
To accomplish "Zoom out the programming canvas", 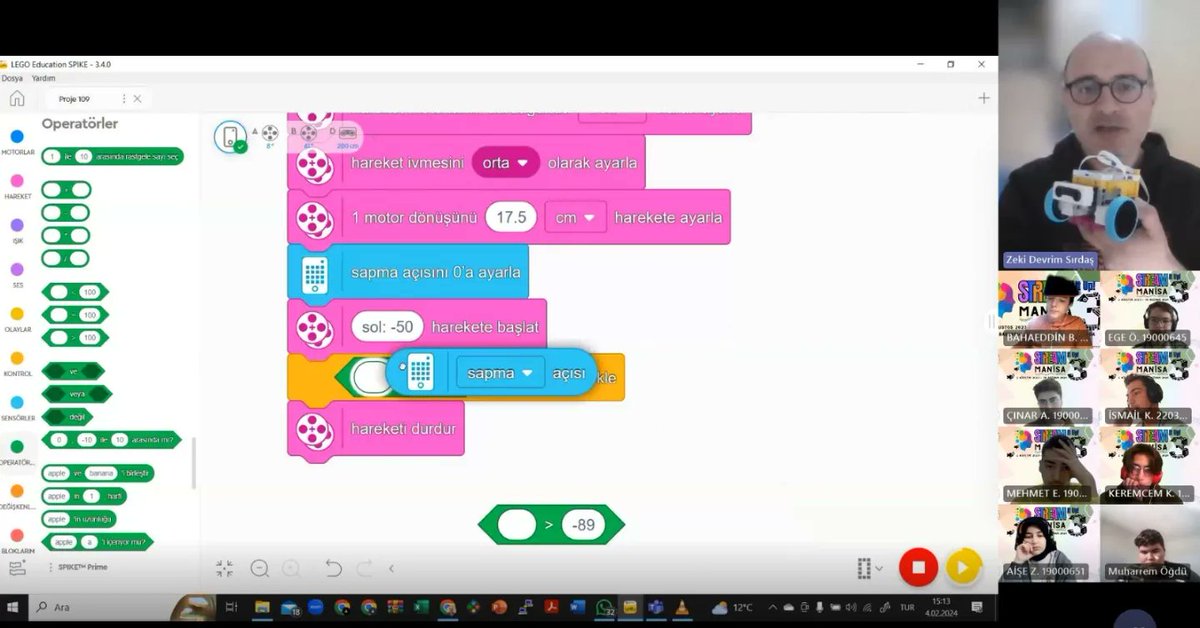I will click(259, 568).
